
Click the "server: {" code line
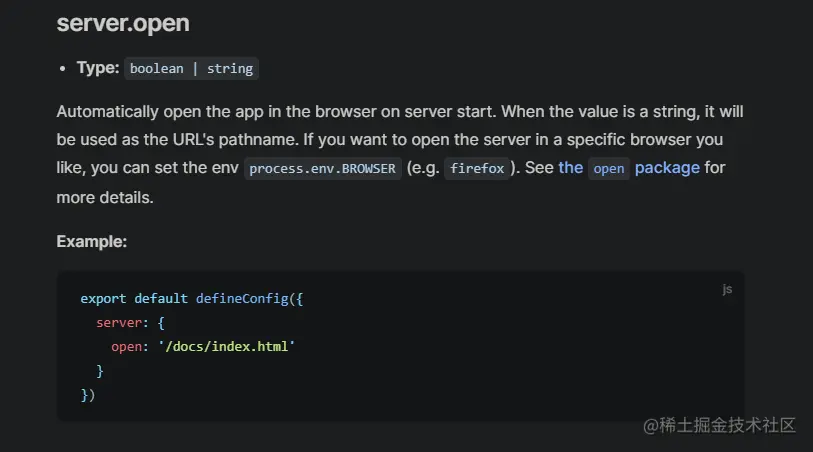[x=130, y=323]
